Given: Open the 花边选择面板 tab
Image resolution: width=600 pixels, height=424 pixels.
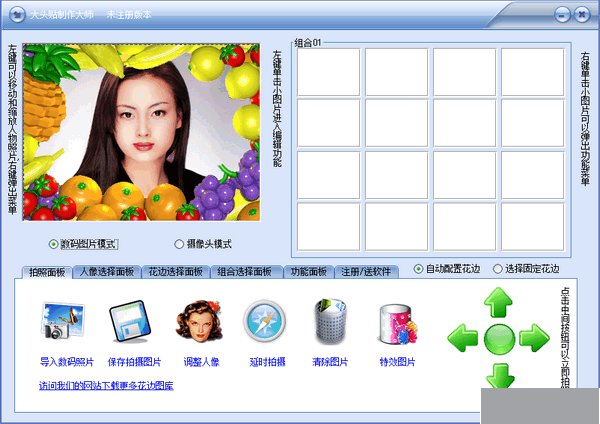Looking at the screenshot, I should 175,272.
